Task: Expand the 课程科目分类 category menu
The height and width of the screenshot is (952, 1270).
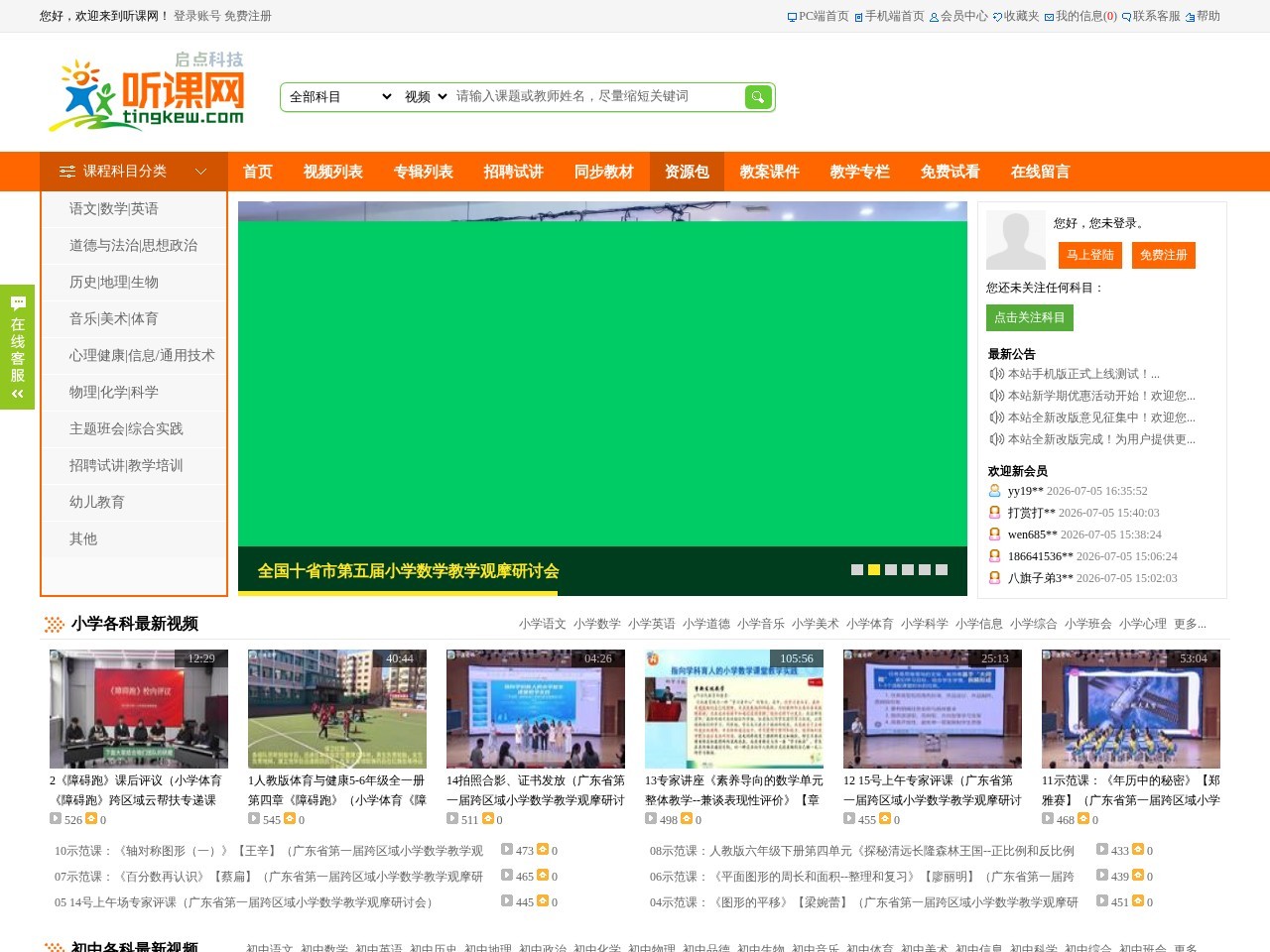Action: pos(134,172)
